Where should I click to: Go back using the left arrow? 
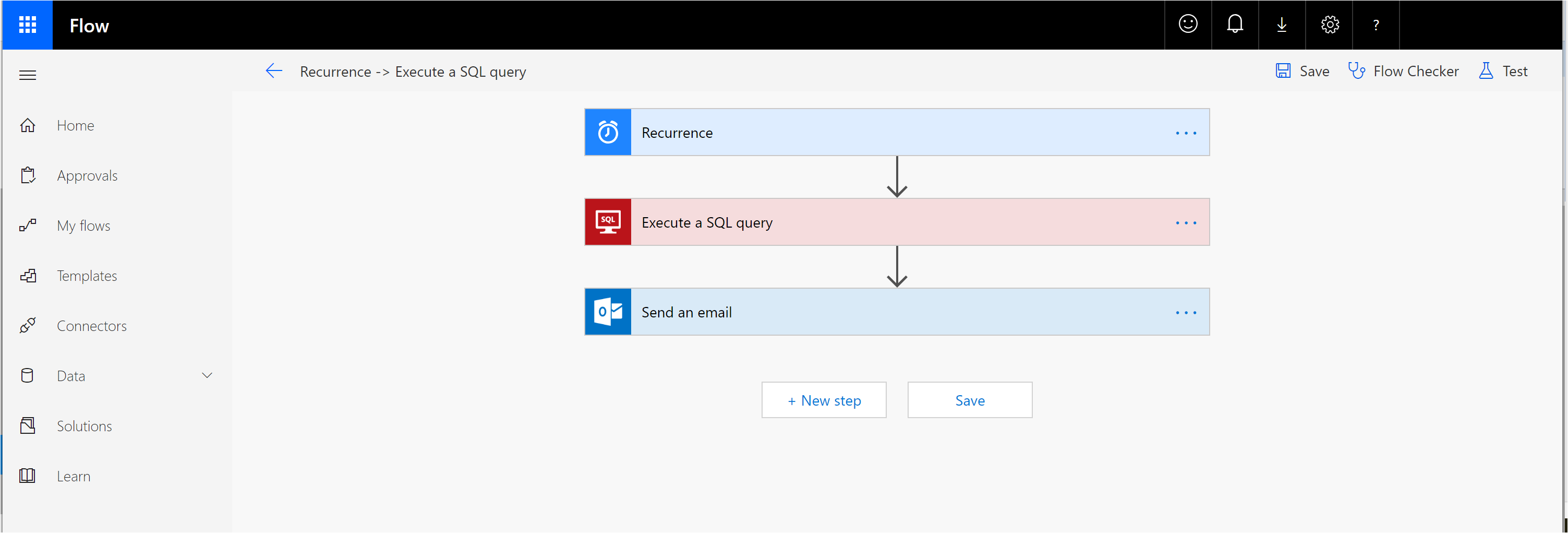coord(274,72)
